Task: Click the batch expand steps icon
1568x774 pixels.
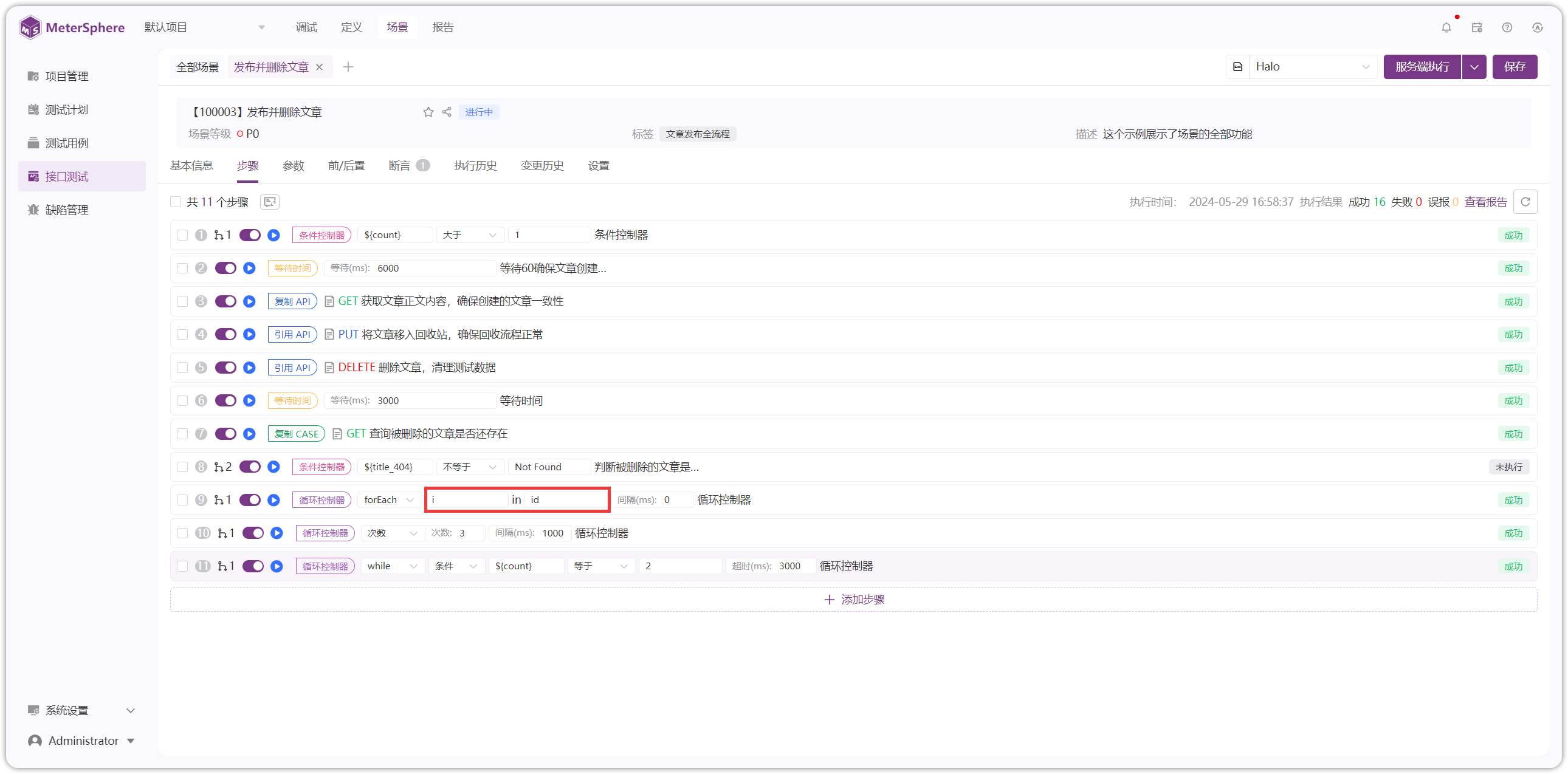Action: (x=270, y=202)
